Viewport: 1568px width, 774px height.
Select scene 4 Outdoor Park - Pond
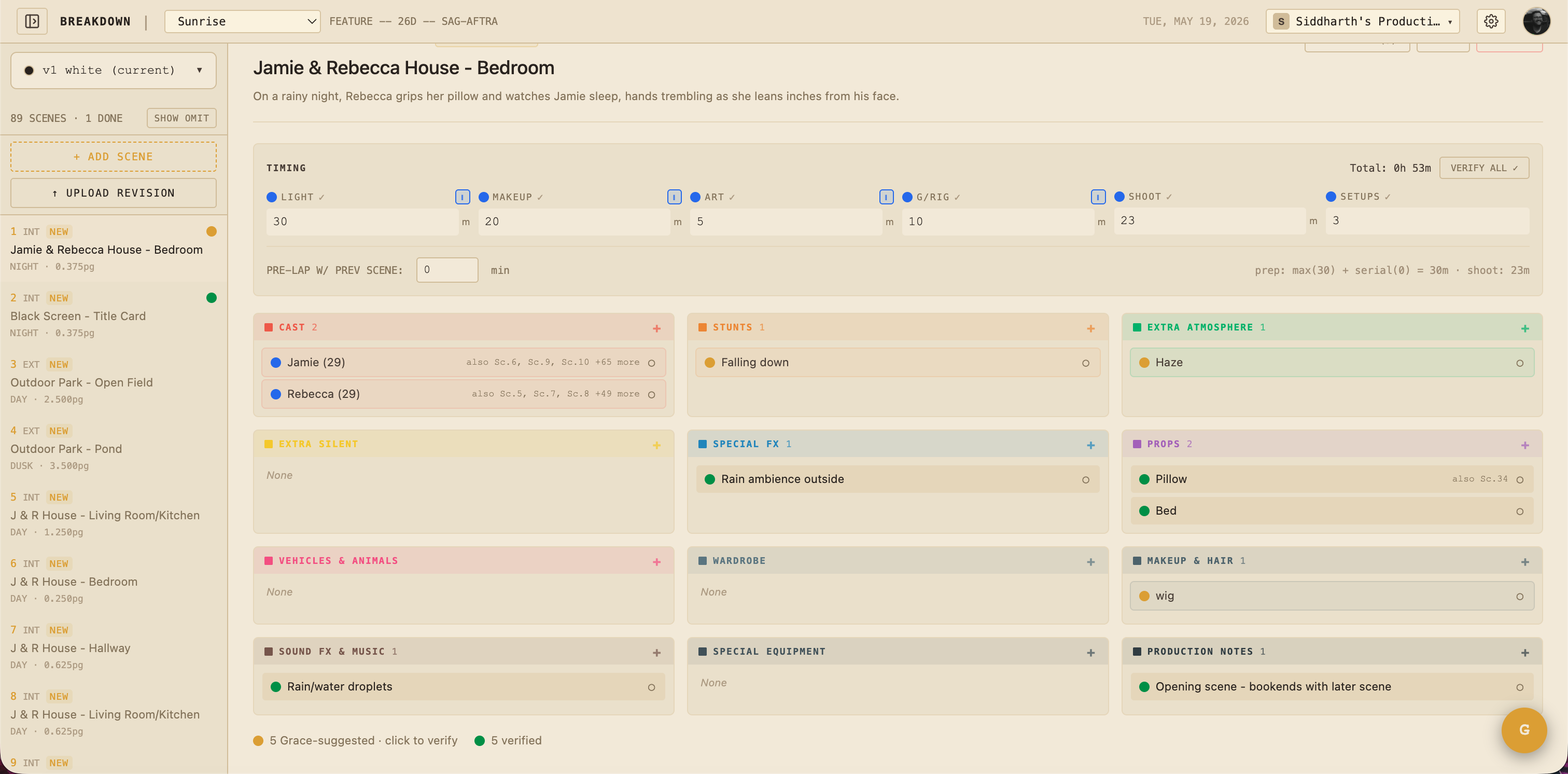(x=113, y=448)
